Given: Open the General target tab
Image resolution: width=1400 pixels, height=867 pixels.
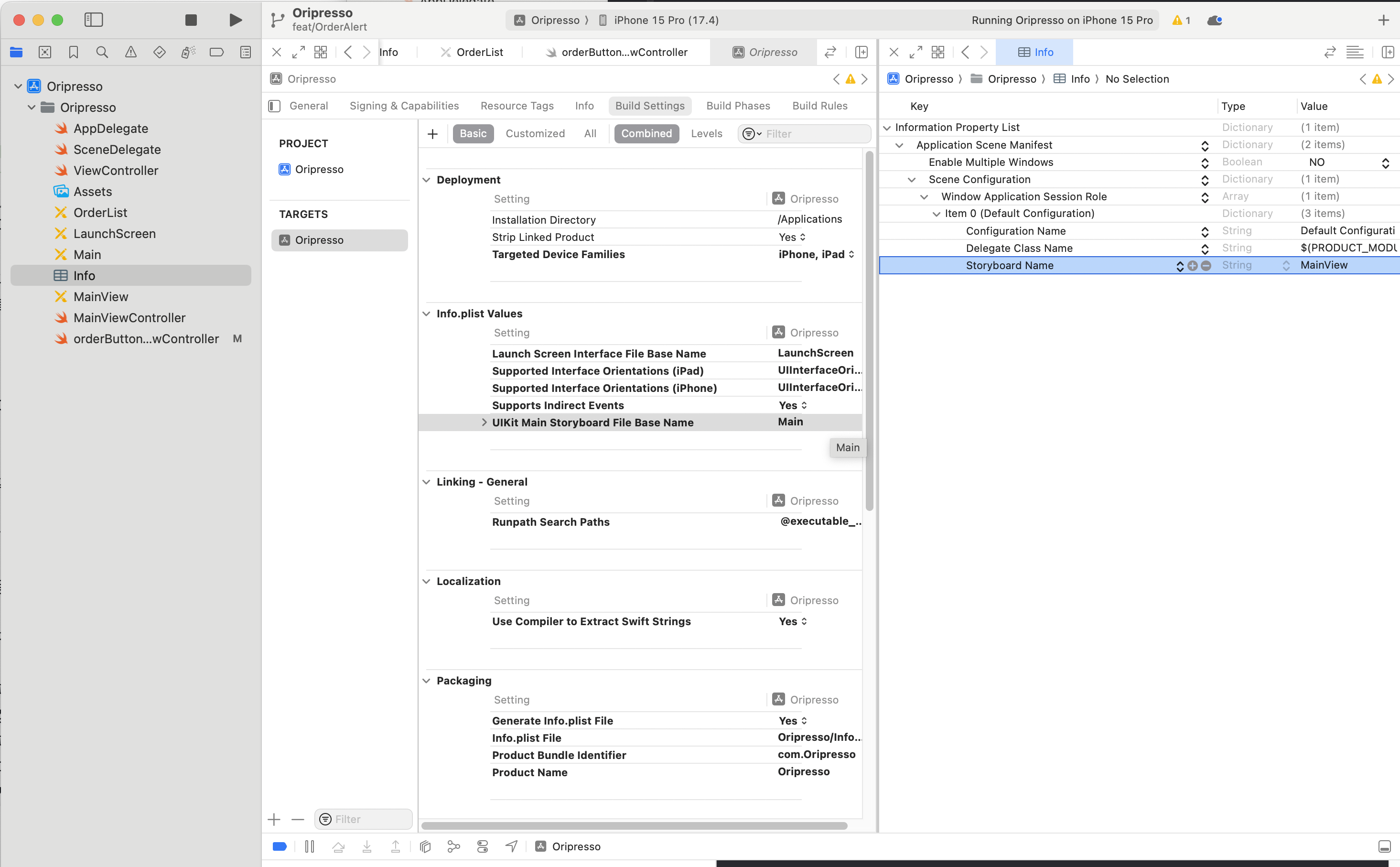Looking at the screenshot, I should [309, 106].
